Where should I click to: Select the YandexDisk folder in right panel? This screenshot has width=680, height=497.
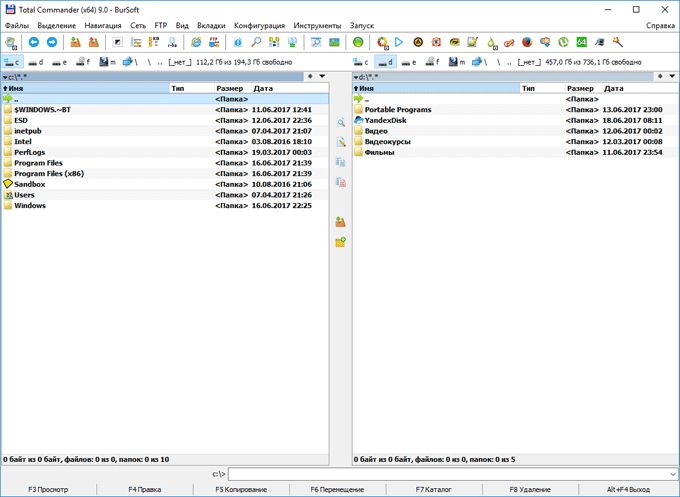[515, 120]
